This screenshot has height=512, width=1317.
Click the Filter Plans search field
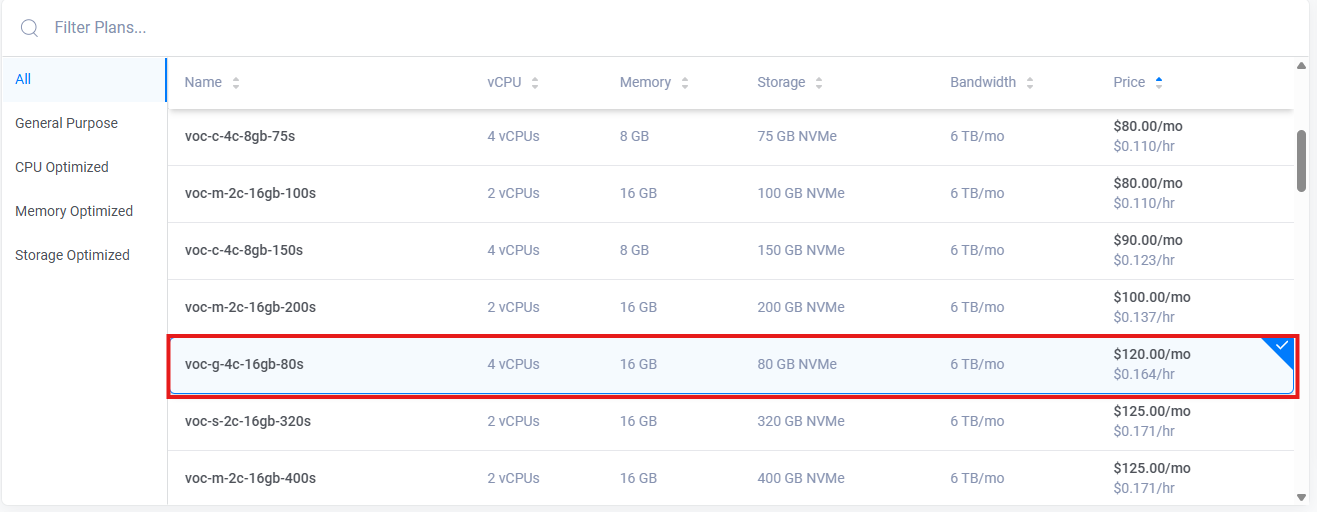point(600,28)
